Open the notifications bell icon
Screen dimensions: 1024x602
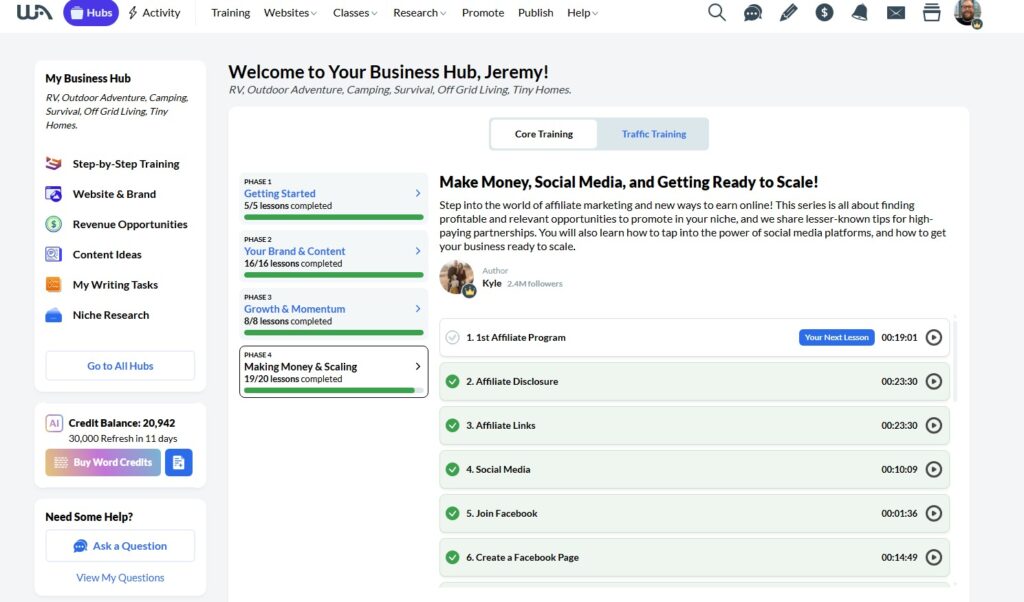(x=859, y=12)
